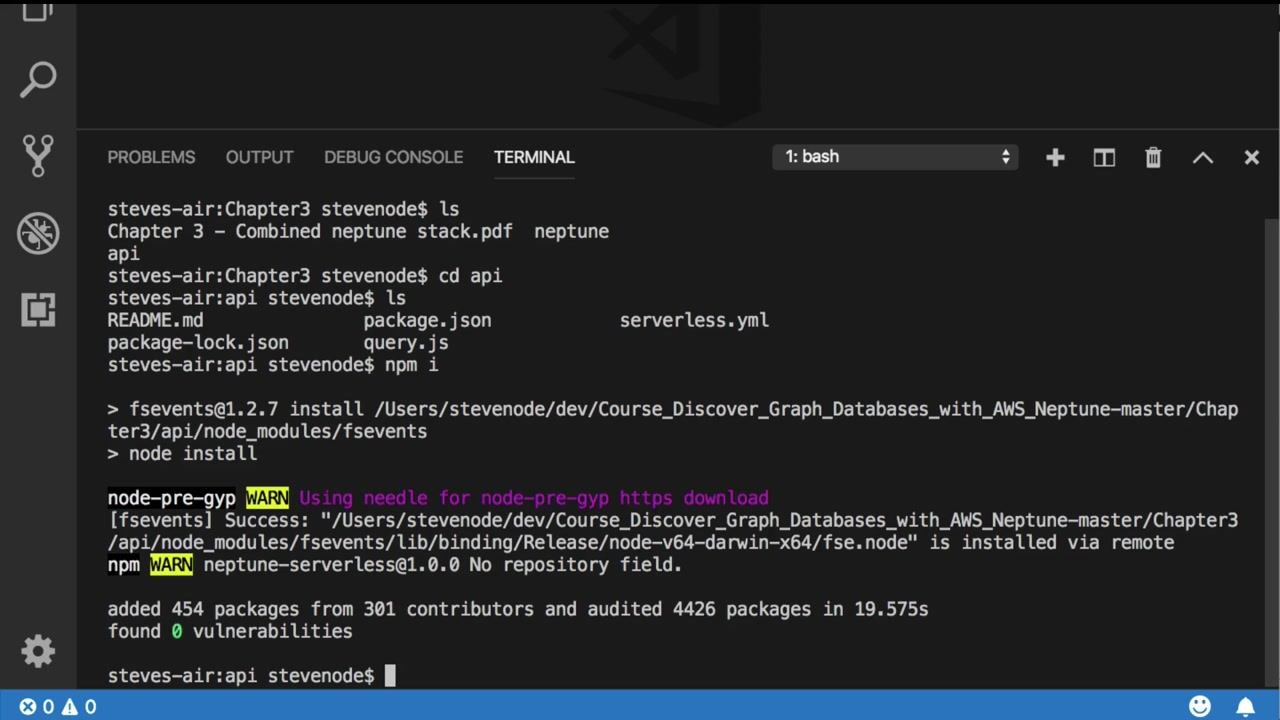Screen dimensions: 1280x720
Task: Switch to the DEBUG CONSOLE tab
Action: tap(393, 157)
